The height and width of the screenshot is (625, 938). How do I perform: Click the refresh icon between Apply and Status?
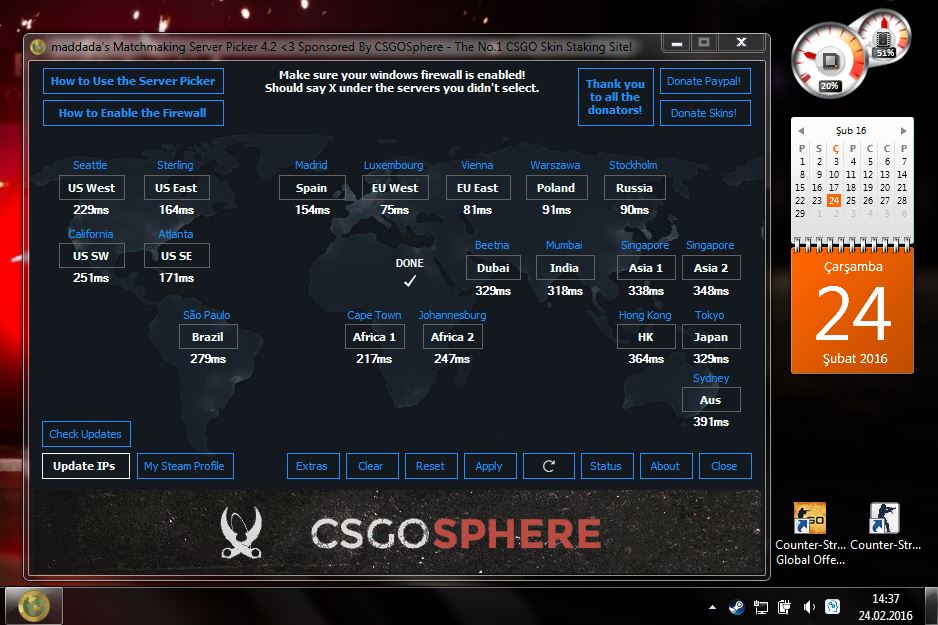tap(548, 466)
